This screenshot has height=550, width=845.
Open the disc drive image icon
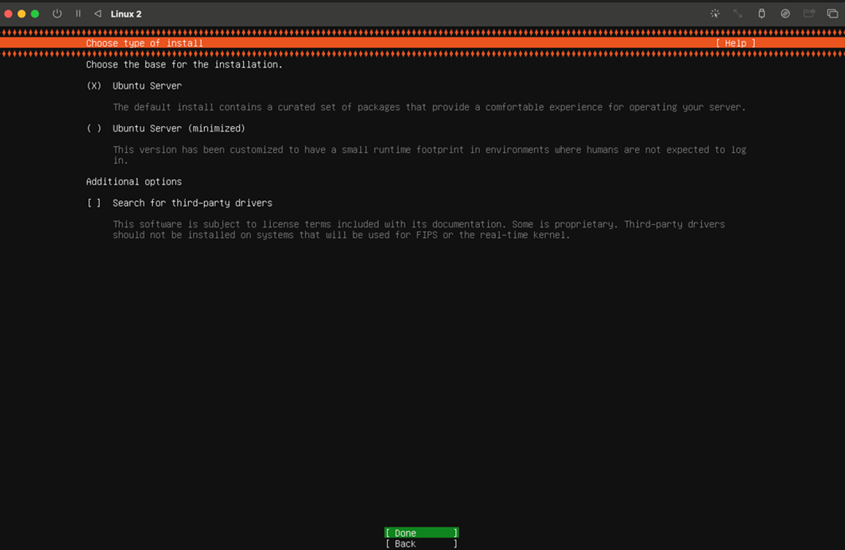tap(785, 14)
